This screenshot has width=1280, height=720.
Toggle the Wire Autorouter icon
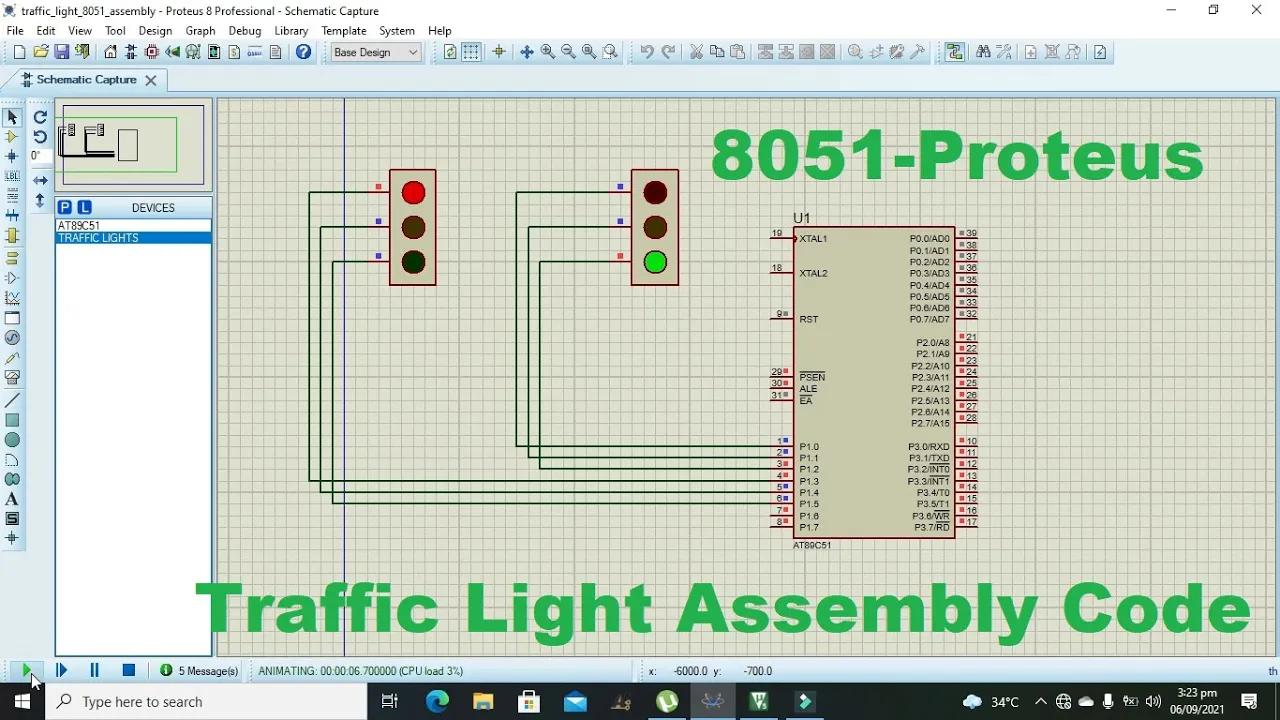coord(955,52)
